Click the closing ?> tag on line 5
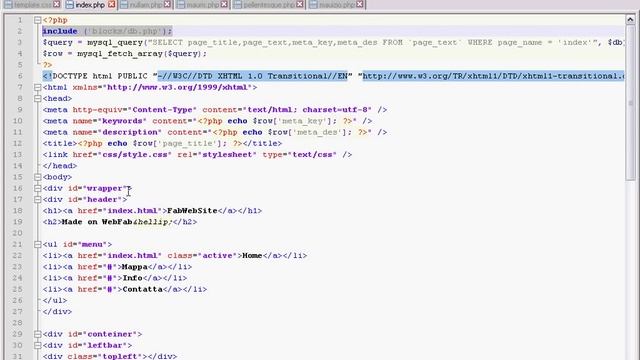Screen dimensions: 640x360 click(47, 65)
